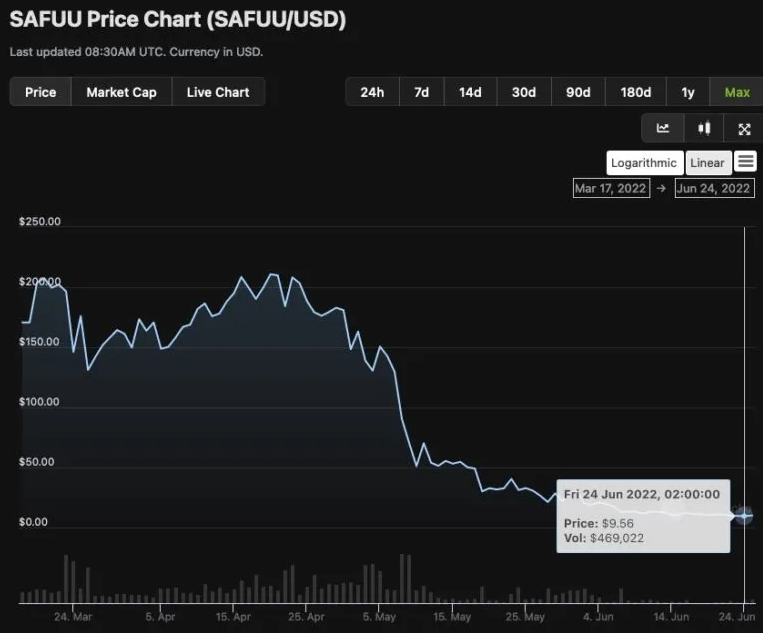Viewport: 763px width, 633px height.
Task: Edit start date Mar 17, 2022
Action: (x=611, y=188)
